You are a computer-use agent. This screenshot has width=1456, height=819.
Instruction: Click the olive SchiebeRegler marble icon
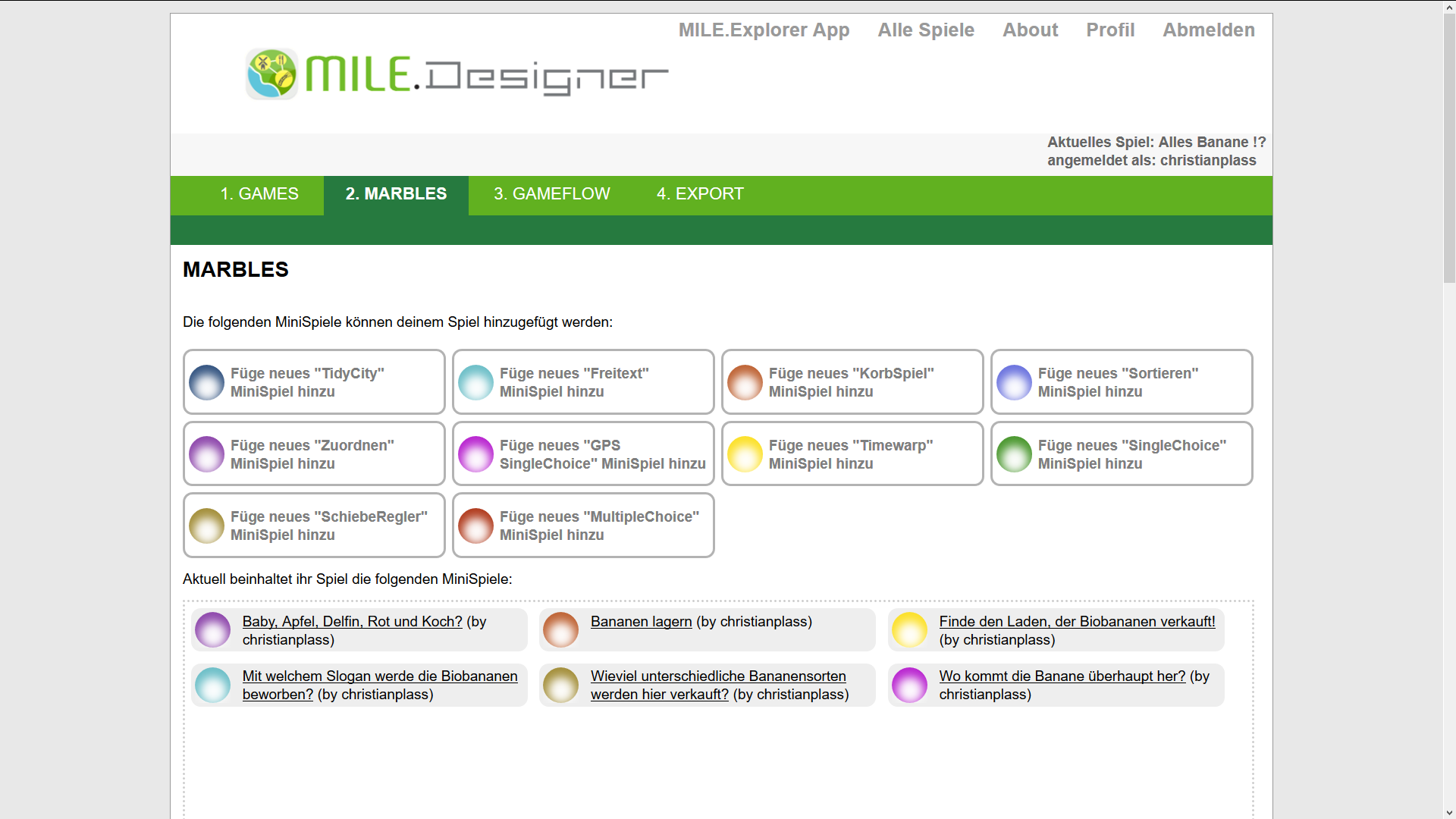[206, 526]
